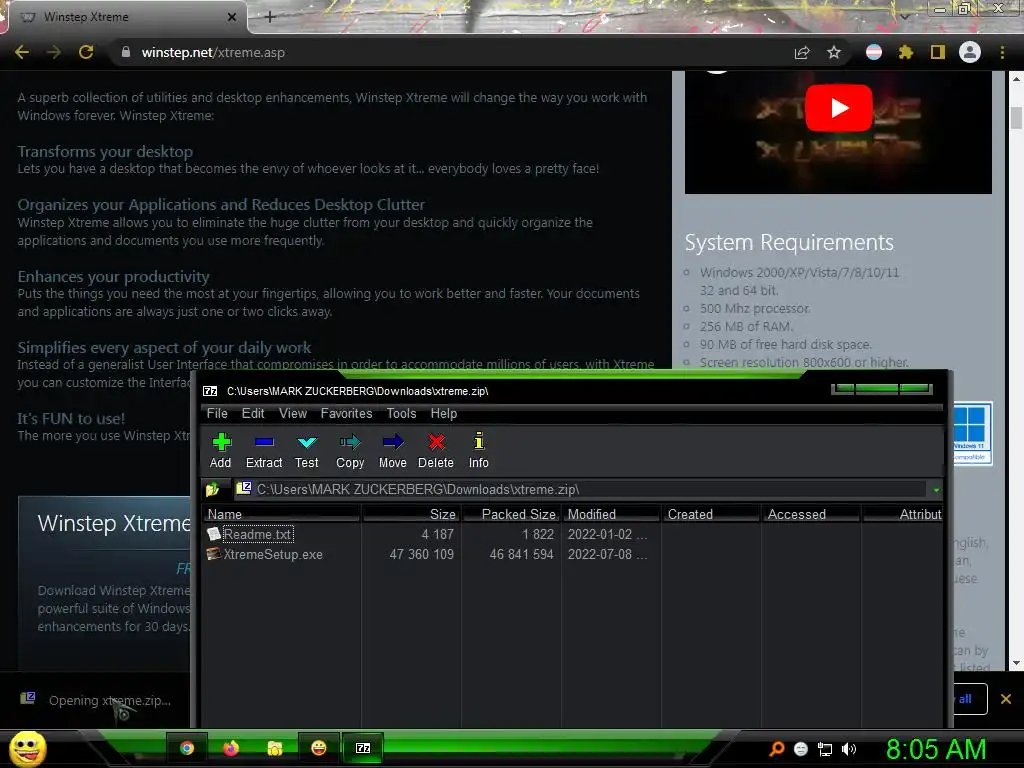Select the Readme.txt file

pyautogui.click(x=258, y=534)
